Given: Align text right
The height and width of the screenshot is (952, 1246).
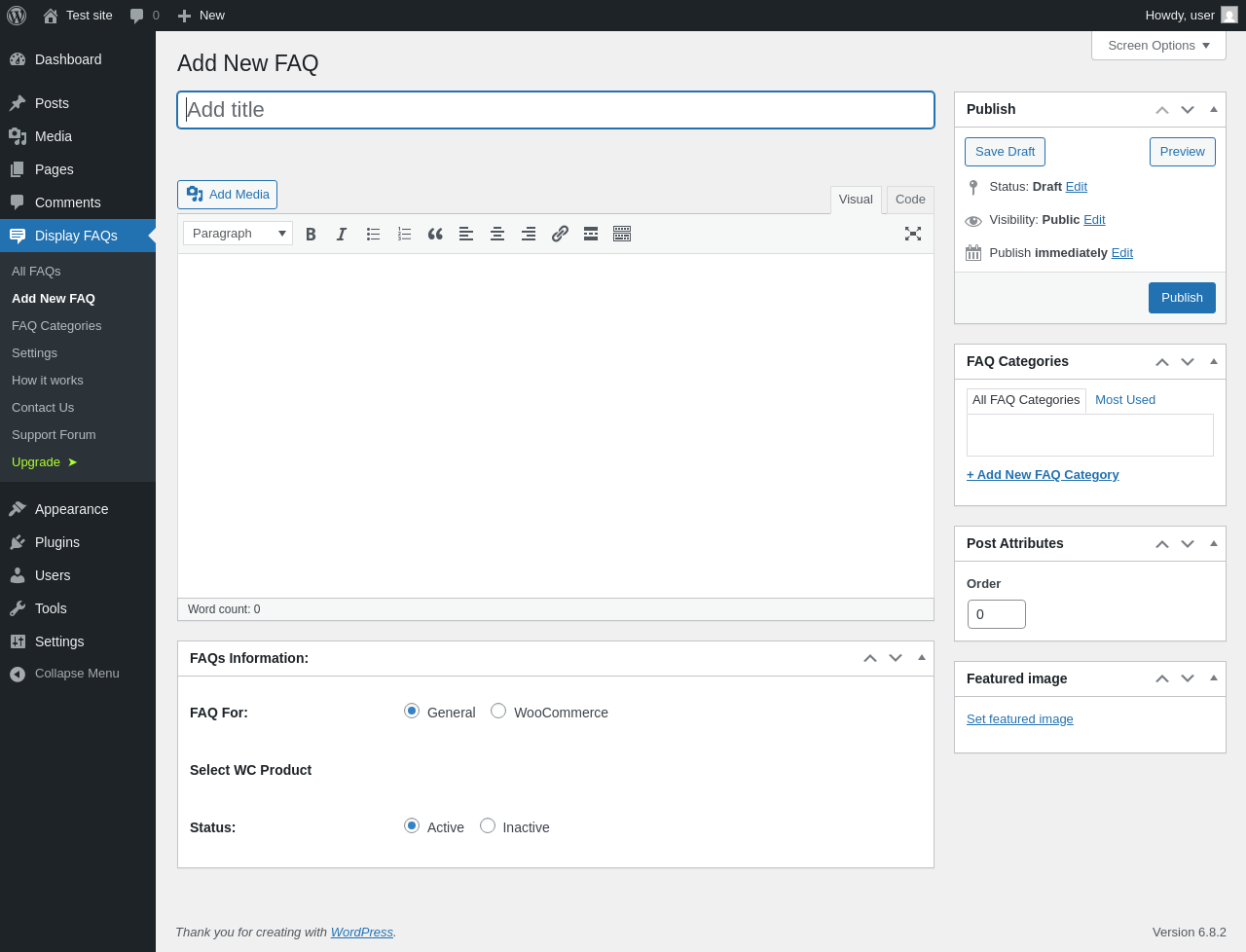Looking at the screenshot, I should (x=529, y=234).
